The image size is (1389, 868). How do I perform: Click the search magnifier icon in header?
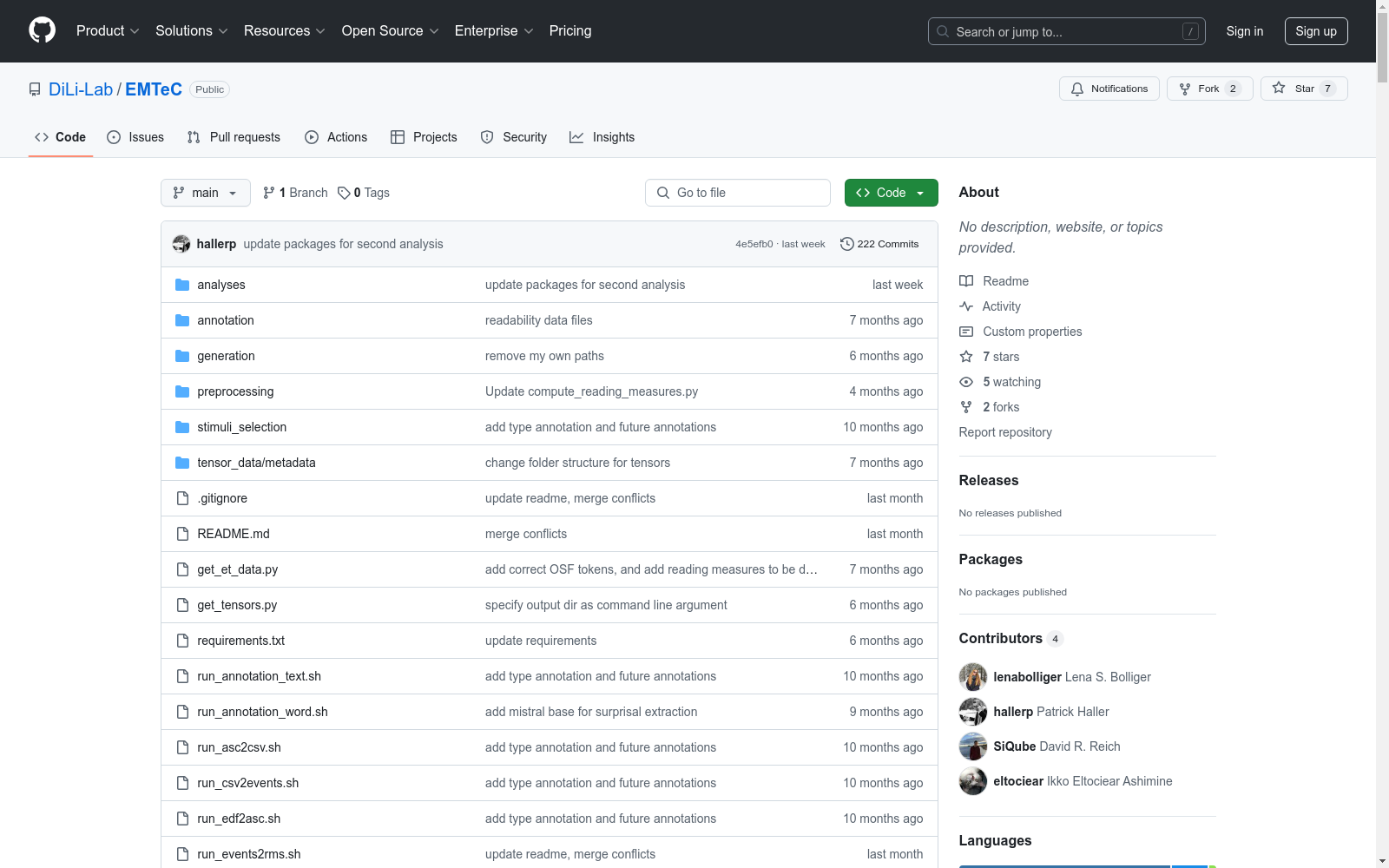coord(943,31)
